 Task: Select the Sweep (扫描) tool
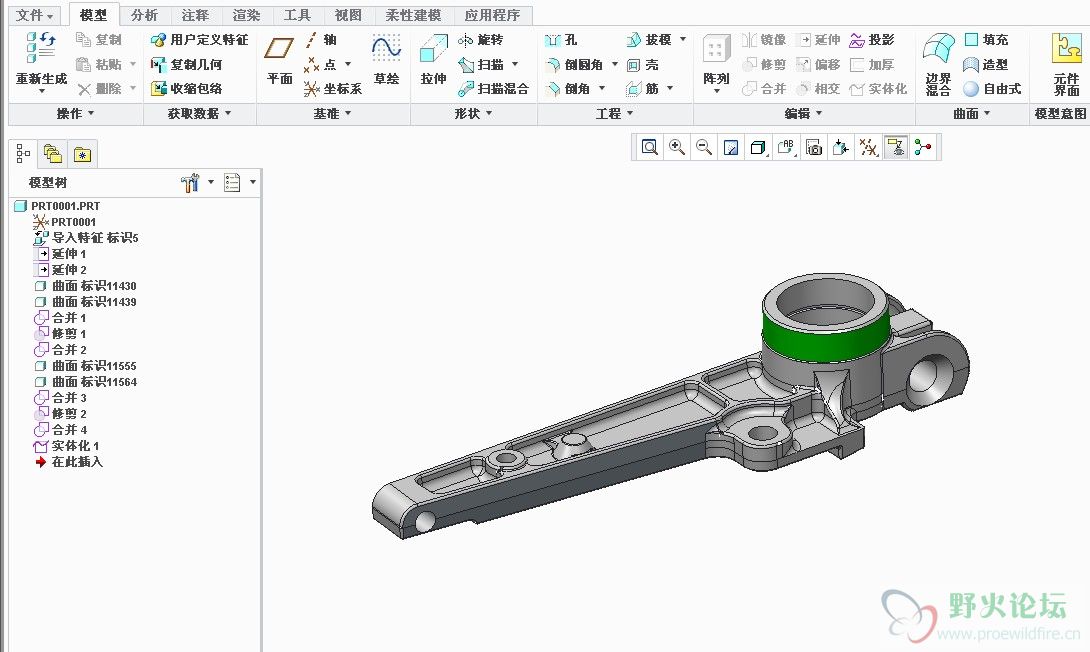pyautogui.click(x=481, y=64)
